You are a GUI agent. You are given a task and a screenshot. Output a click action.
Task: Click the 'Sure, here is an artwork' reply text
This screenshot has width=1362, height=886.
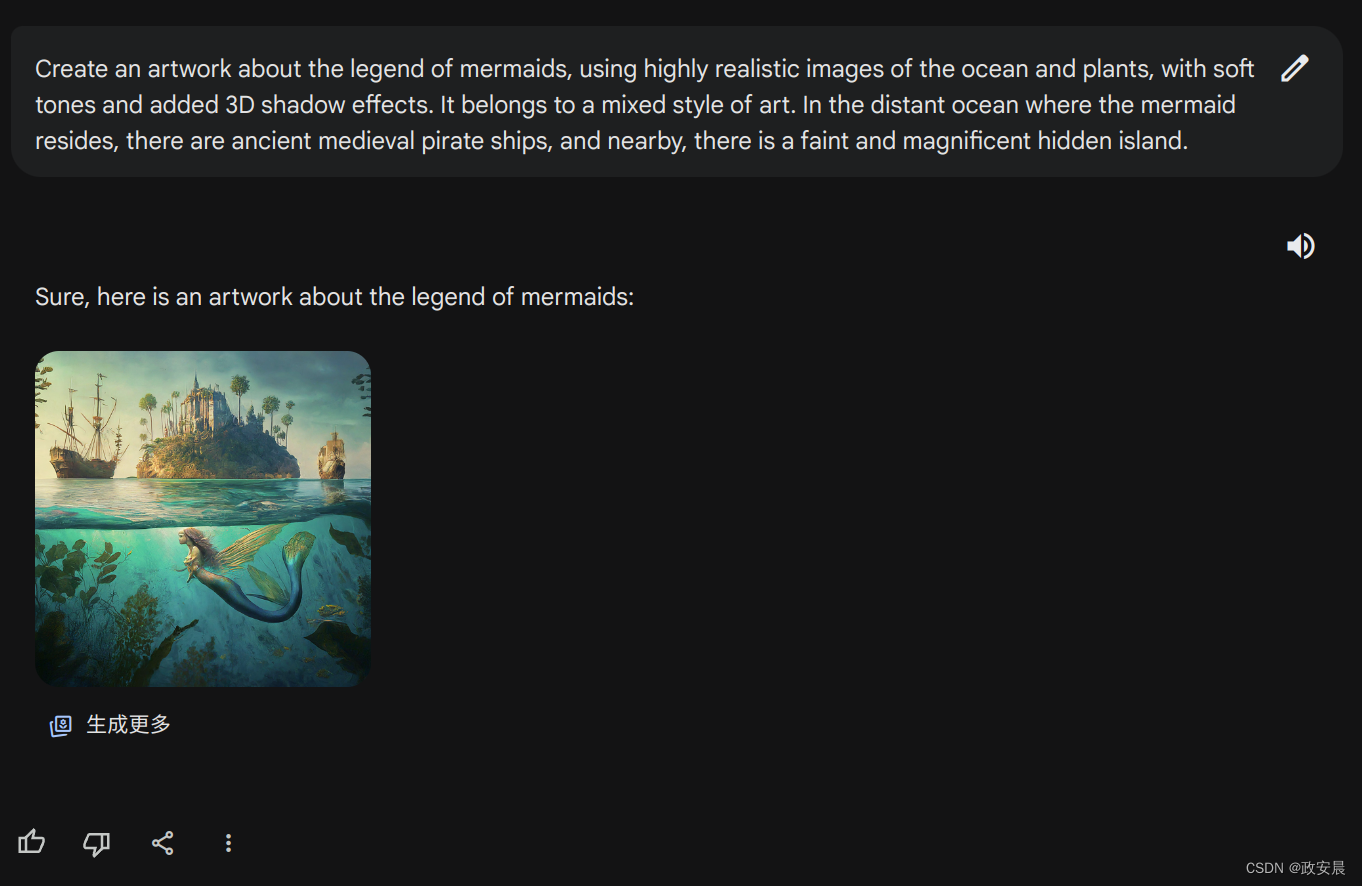click(334, 297)
